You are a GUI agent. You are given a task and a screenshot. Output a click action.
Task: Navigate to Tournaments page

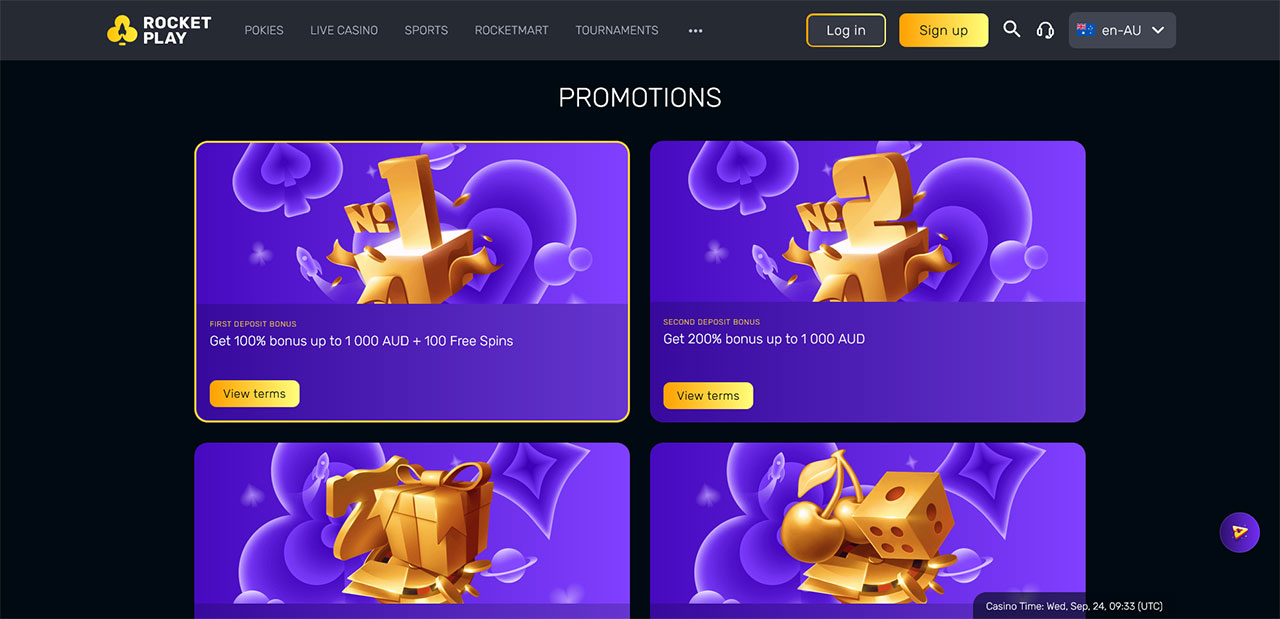[x=617, y=30]
